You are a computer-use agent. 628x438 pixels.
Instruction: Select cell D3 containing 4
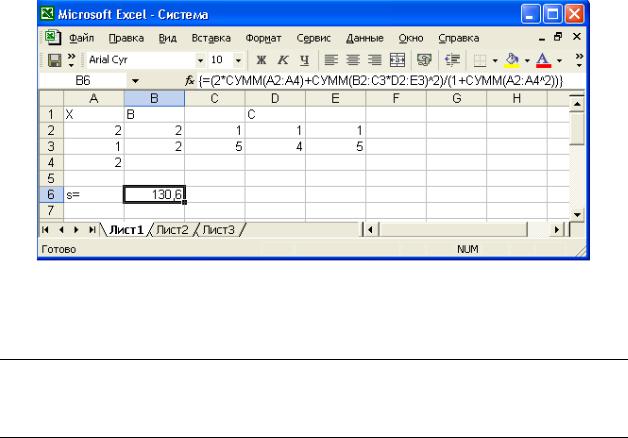click(x=275, y=147)
